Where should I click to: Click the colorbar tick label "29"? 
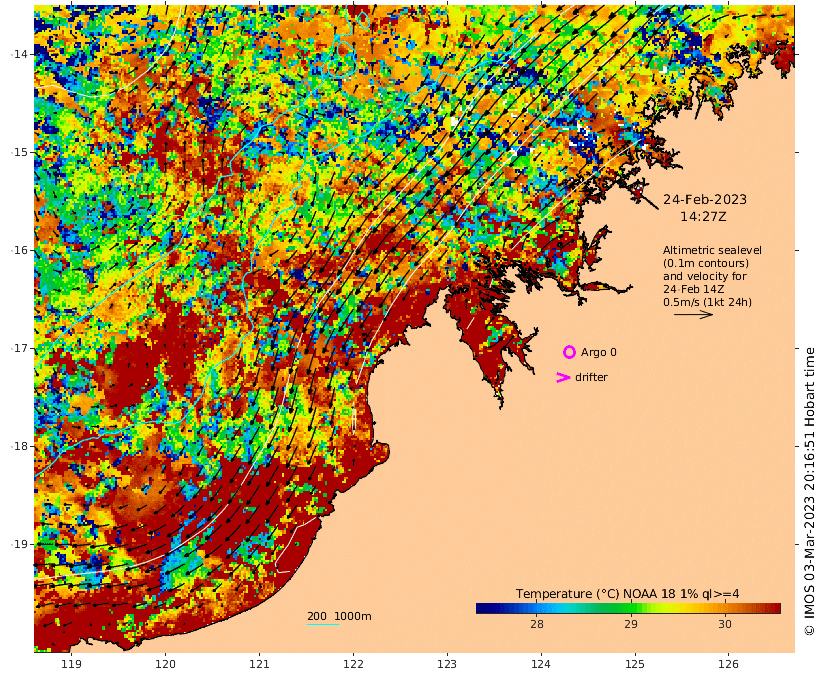(x=631, y=624)
